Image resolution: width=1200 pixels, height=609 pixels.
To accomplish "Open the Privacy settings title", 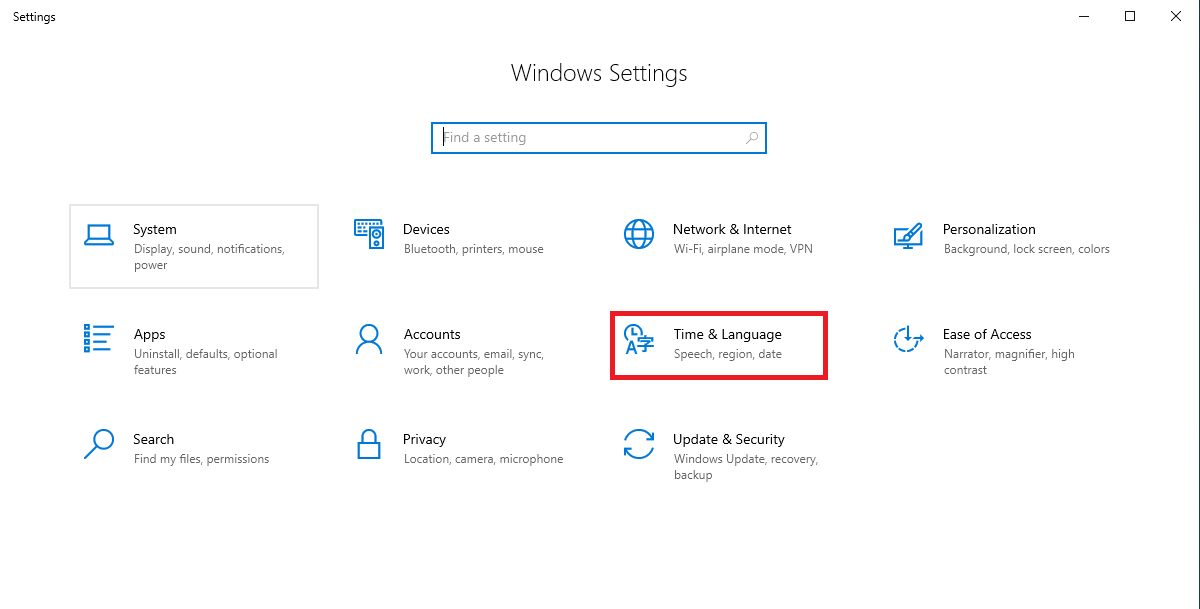I will pos(424,439).
